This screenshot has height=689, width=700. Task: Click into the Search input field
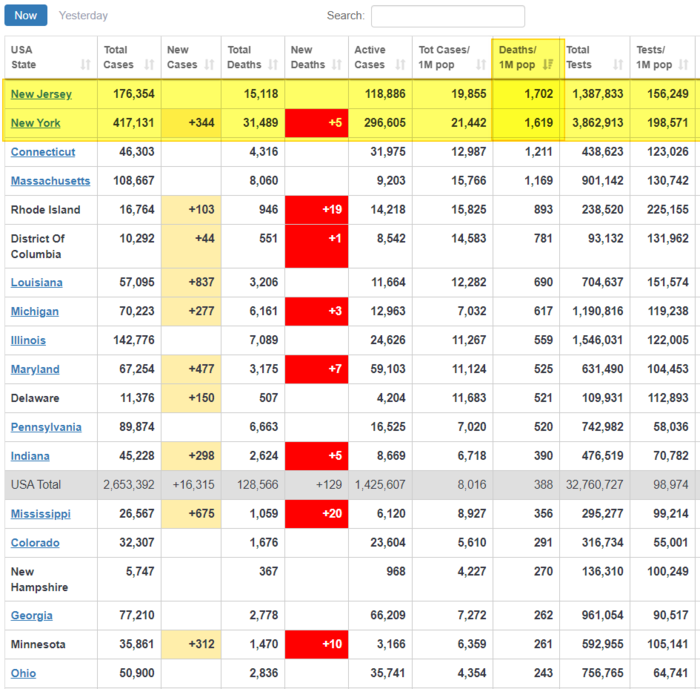click(447, 16)
